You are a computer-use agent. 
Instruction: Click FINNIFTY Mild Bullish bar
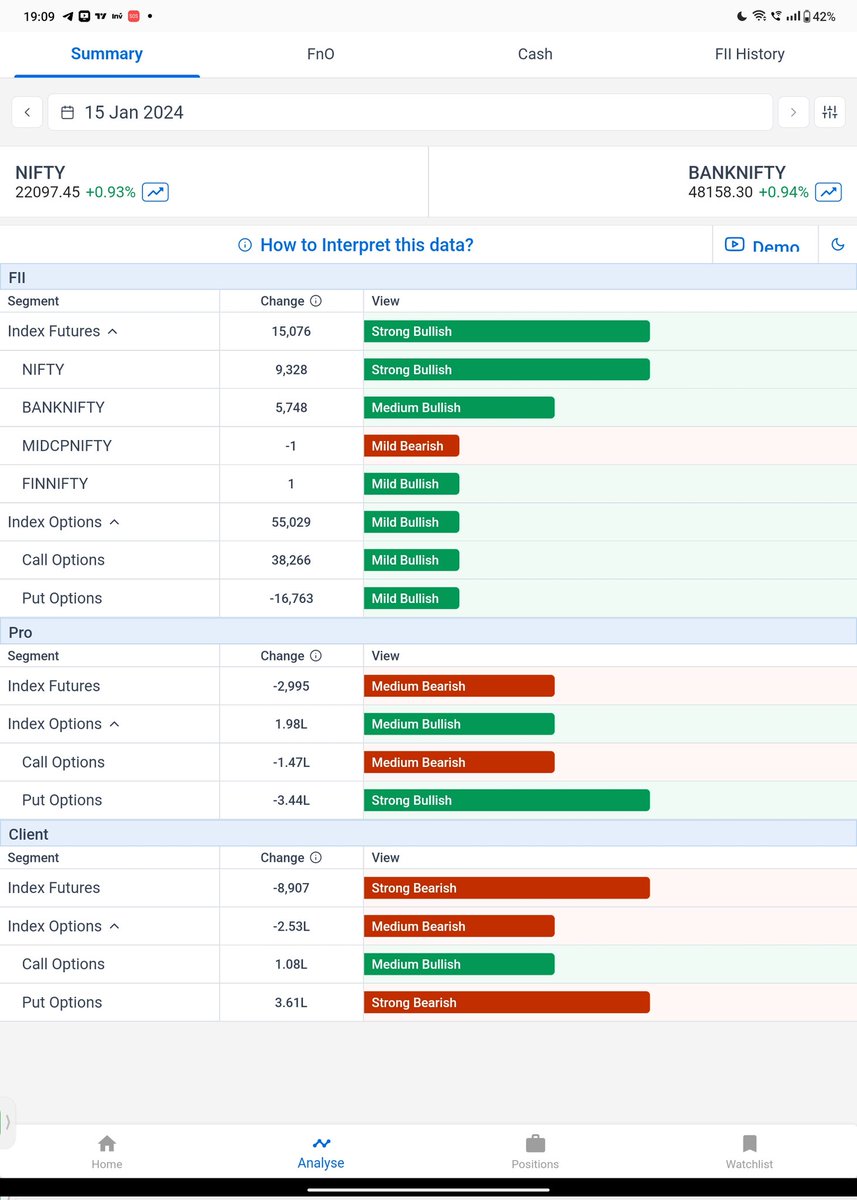coord(411,484)
